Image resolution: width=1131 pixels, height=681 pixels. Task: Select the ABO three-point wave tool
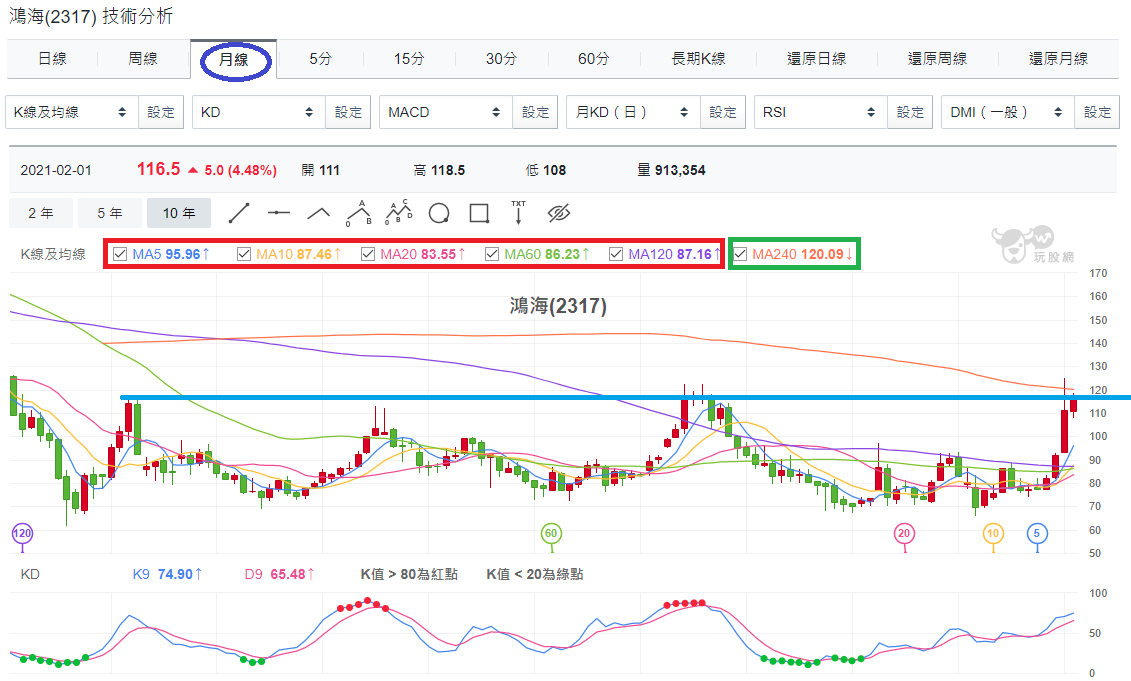coord(358,214)
